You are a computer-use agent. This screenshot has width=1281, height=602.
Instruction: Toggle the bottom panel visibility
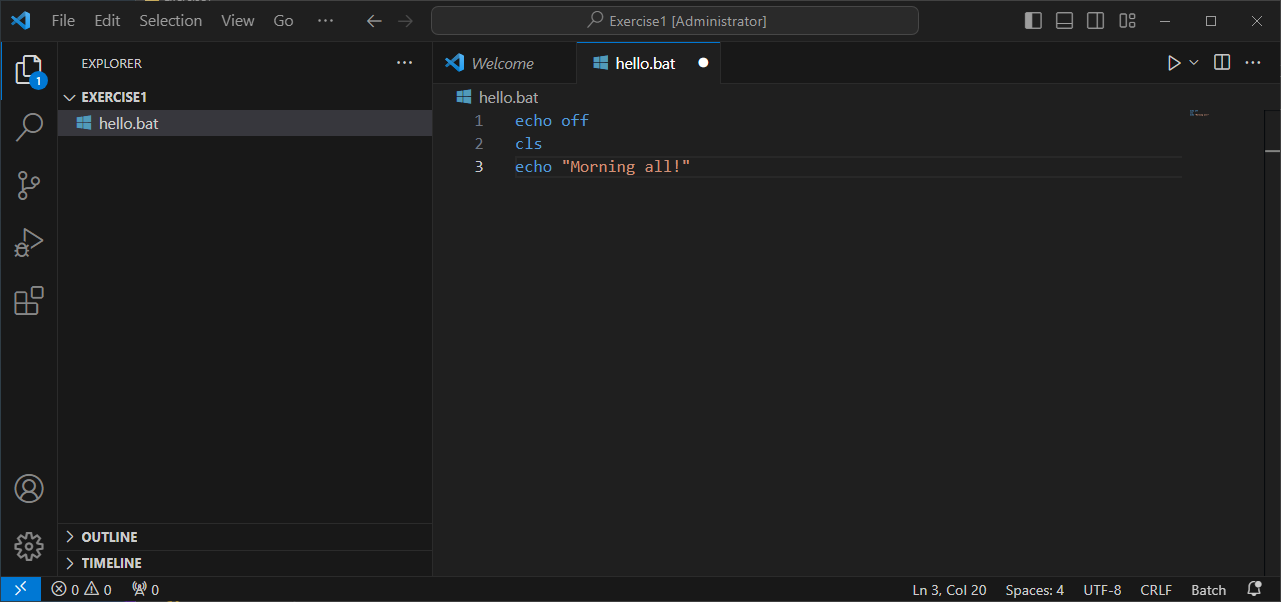click(x=1065, y=21)
